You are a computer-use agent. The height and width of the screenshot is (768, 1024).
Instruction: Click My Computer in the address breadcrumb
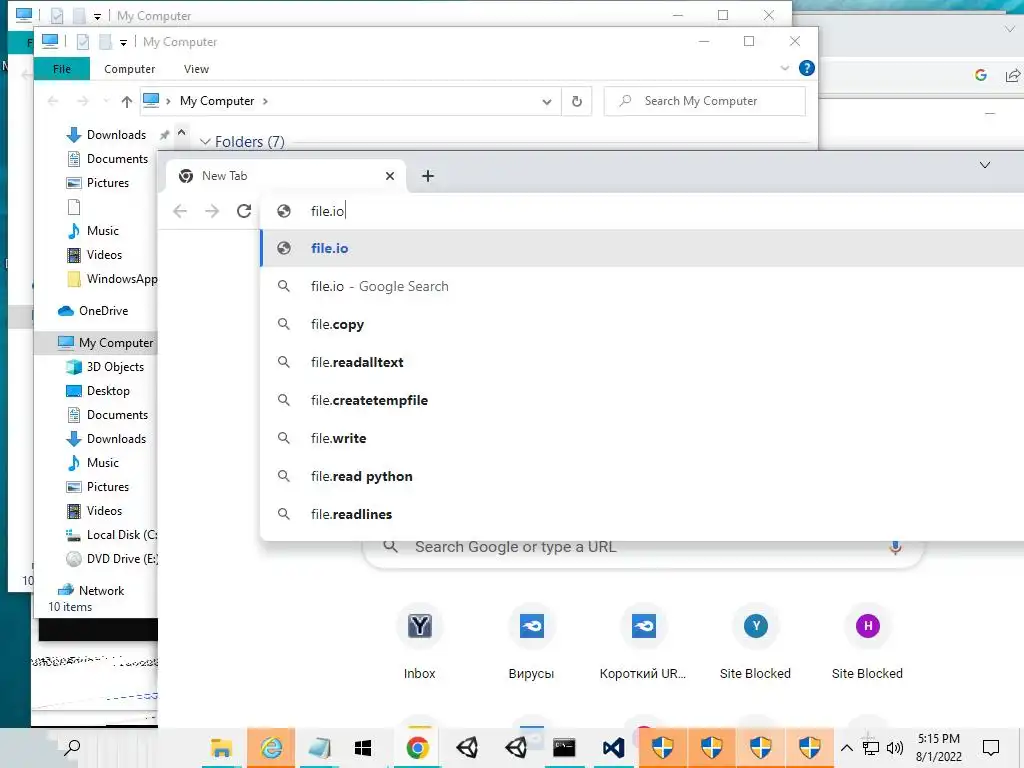[217, 101]
